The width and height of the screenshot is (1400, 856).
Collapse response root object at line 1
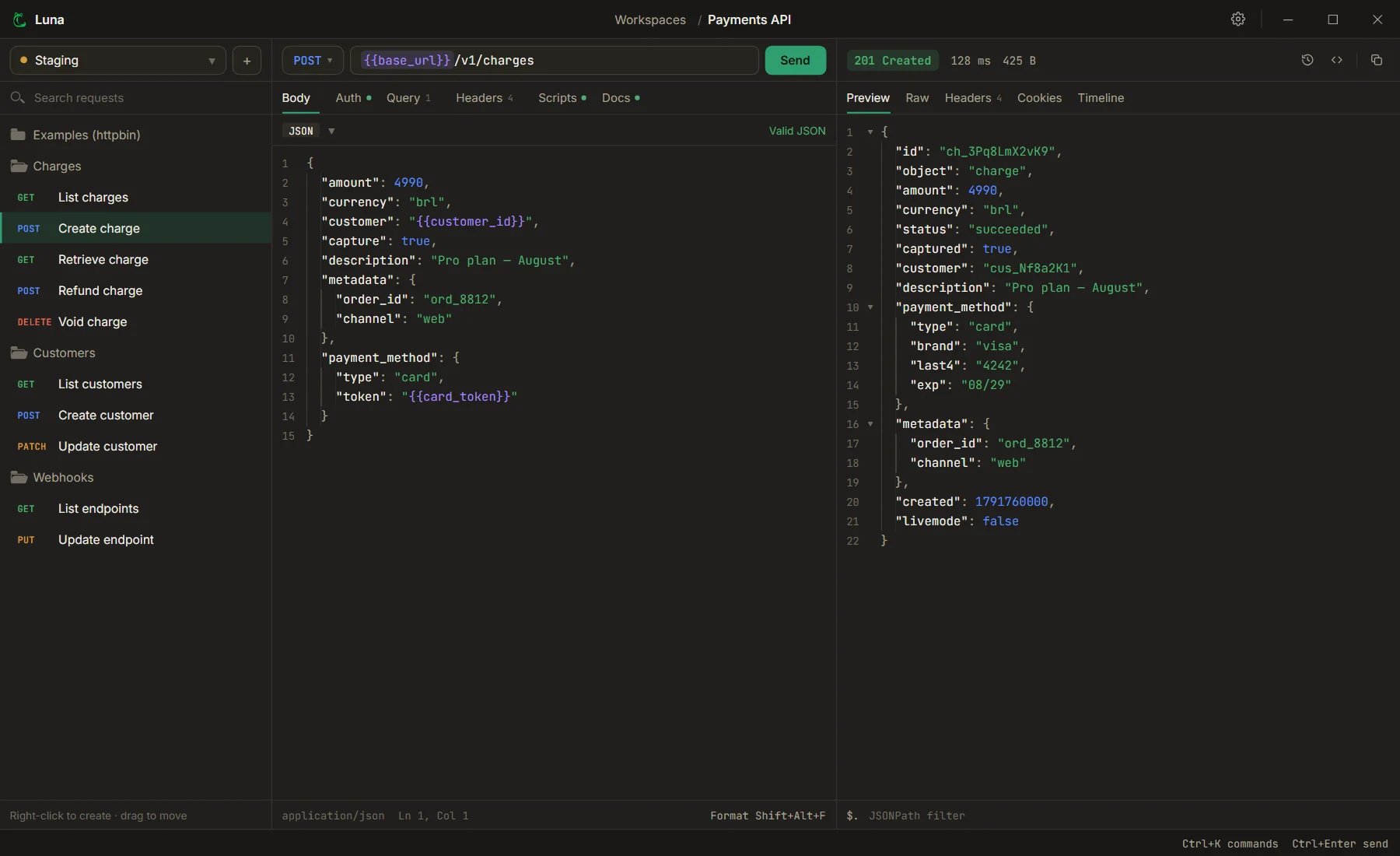pyautogui.click(x=870, y=132)
